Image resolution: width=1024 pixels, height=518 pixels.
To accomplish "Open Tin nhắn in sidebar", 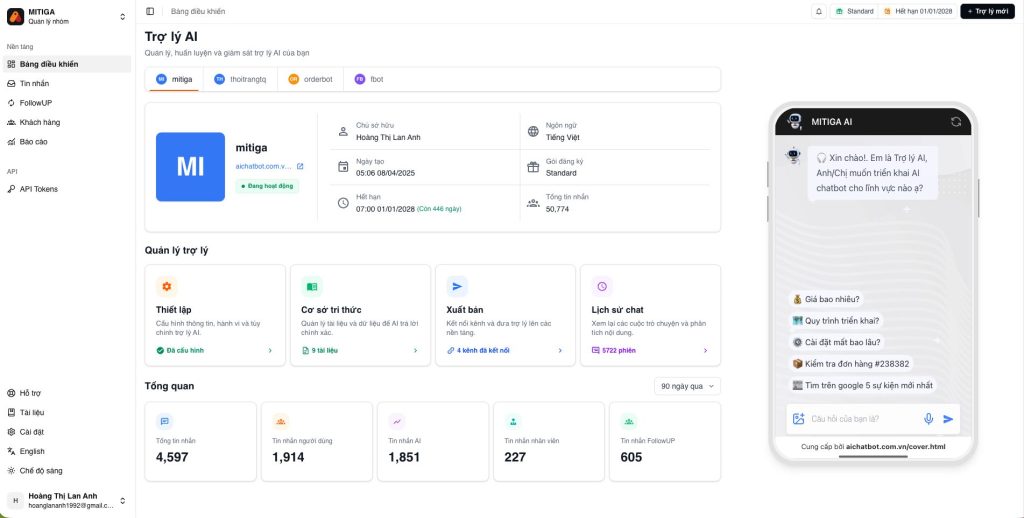I will pyautogui.click(x=67, y=84).
